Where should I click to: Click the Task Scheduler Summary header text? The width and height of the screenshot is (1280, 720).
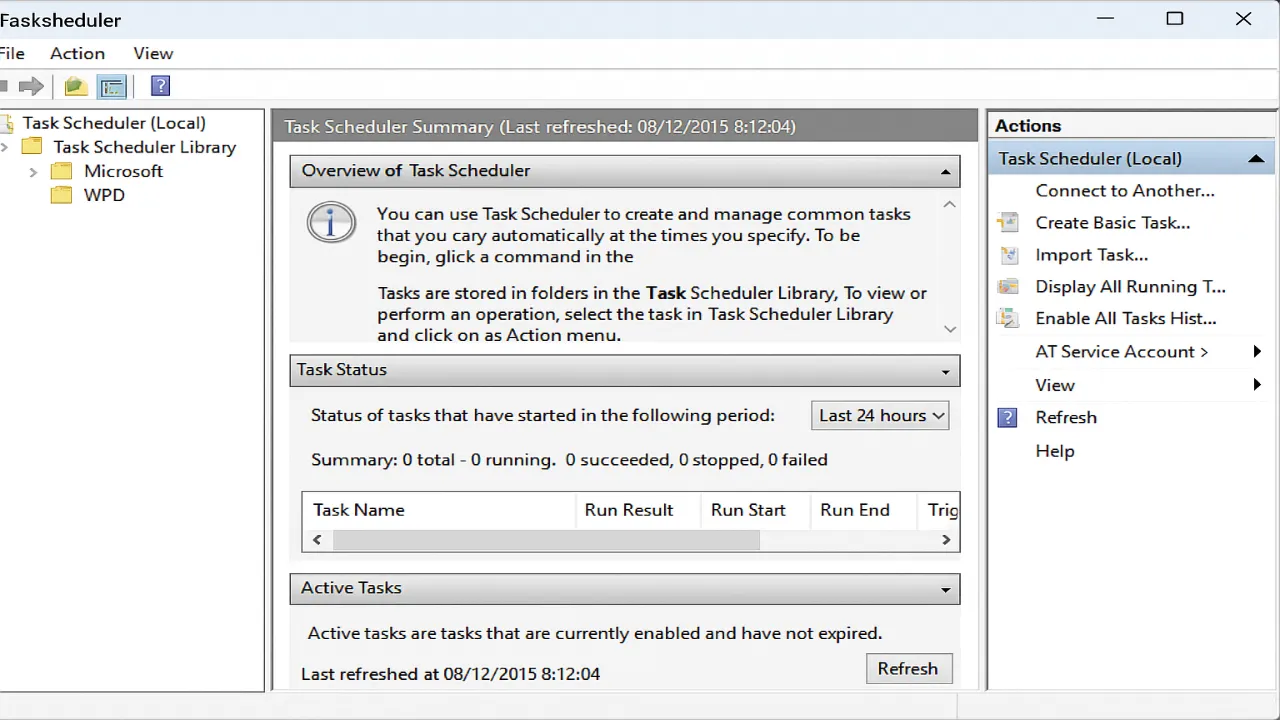(x=540, y=127)
